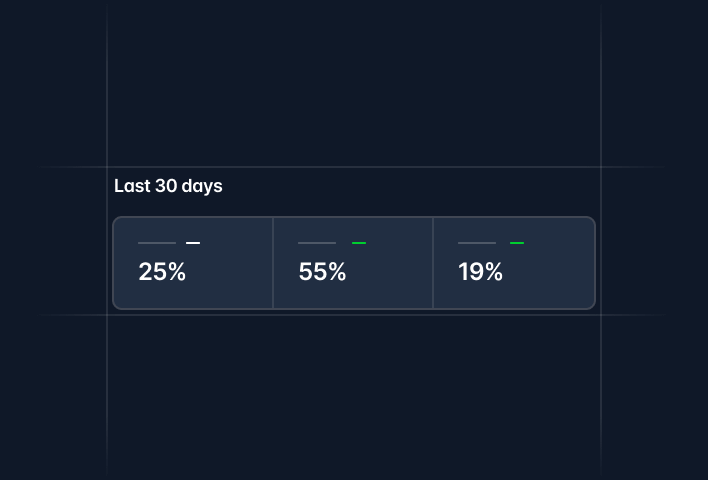This screenshot has height=480, width=708.
Task: Click the green dash indicator above 19%
Action: click(x=517, y=243)
